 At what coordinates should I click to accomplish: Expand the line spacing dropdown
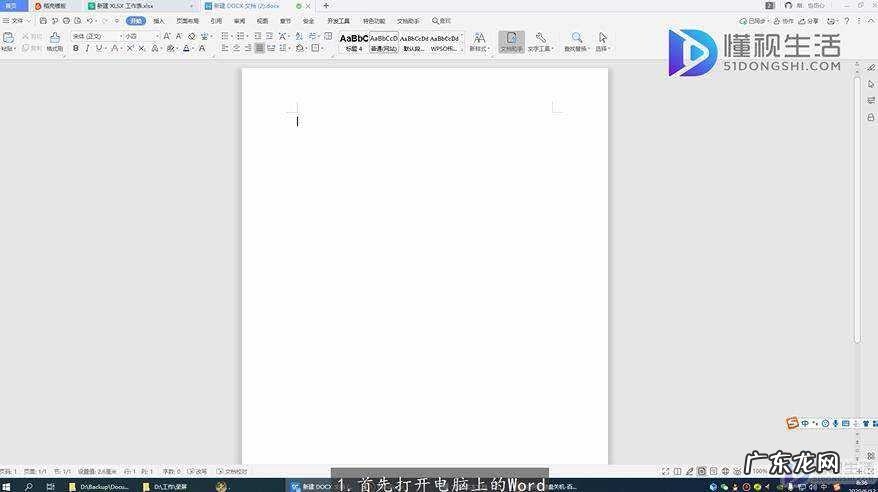pos(289,49)
